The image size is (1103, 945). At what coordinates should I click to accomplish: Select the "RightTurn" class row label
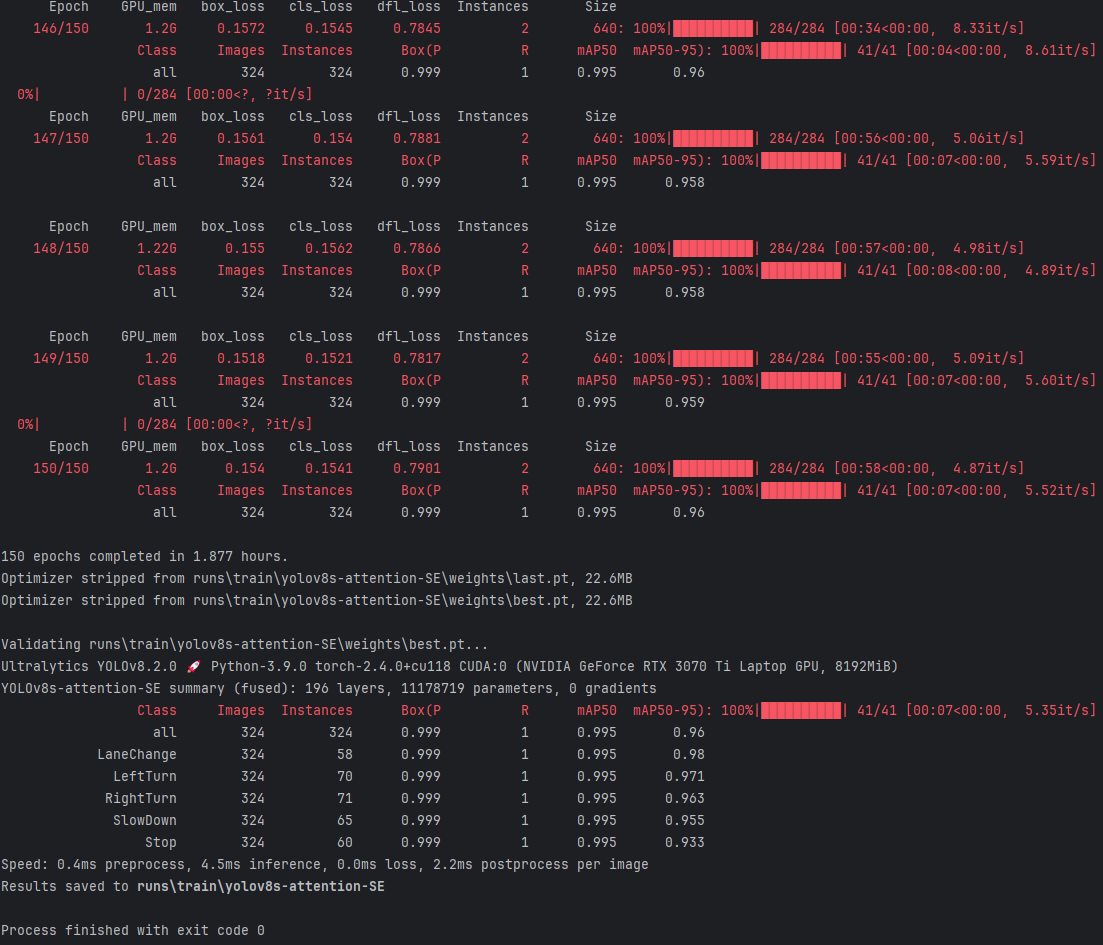(x=141, y=799)
